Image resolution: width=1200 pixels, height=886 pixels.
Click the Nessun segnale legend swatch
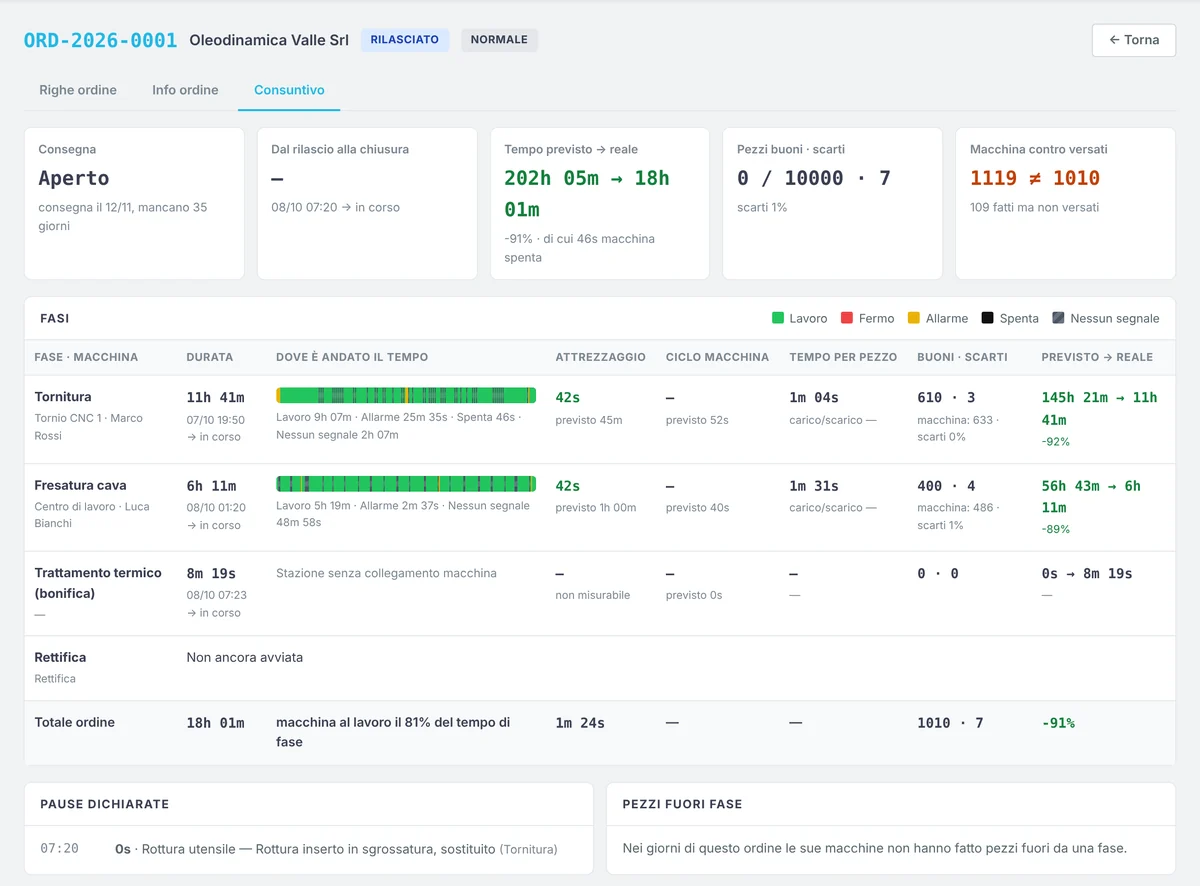point(1059,318)
